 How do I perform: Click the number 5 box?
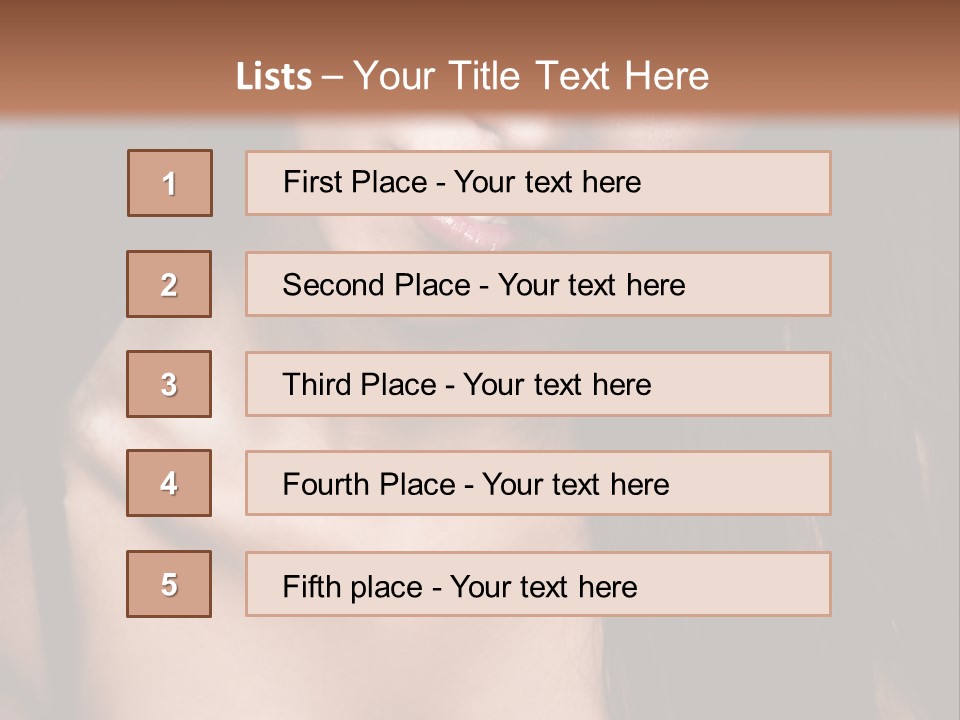(169, 584)
